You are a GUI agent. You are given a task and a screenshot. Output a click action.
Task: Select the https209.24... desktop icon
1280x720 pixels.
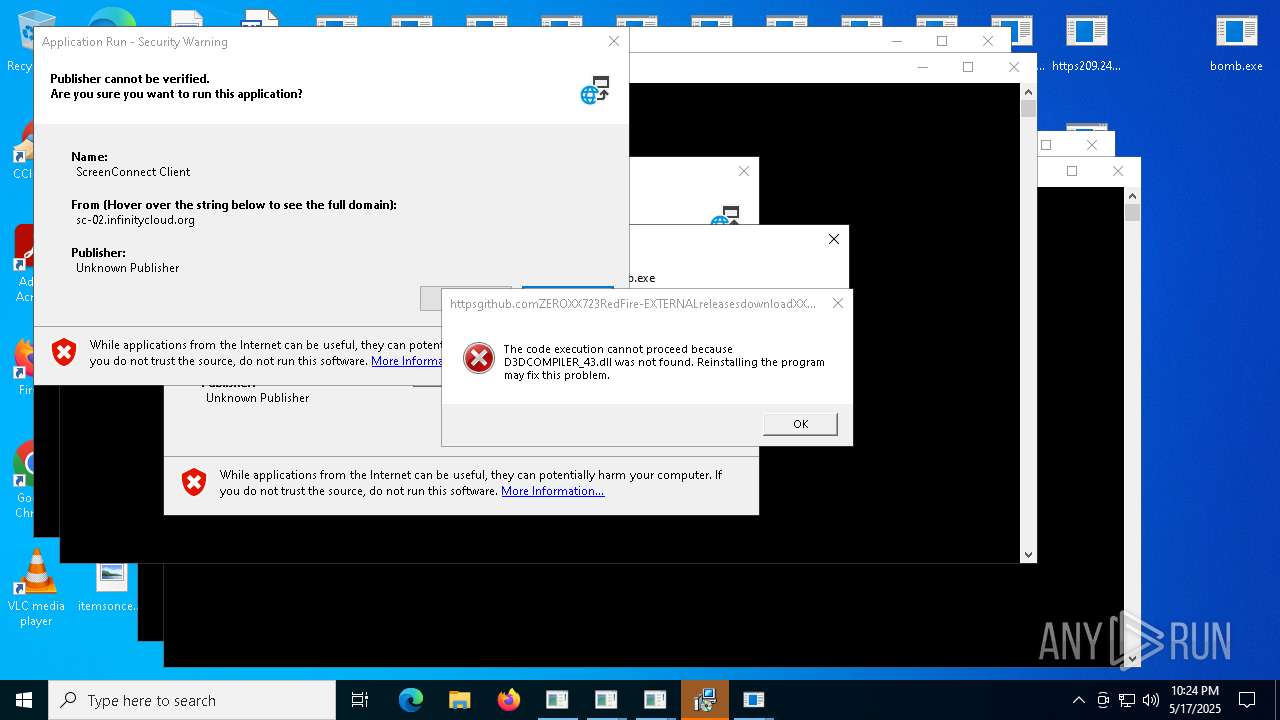(x=1086, y=44)
